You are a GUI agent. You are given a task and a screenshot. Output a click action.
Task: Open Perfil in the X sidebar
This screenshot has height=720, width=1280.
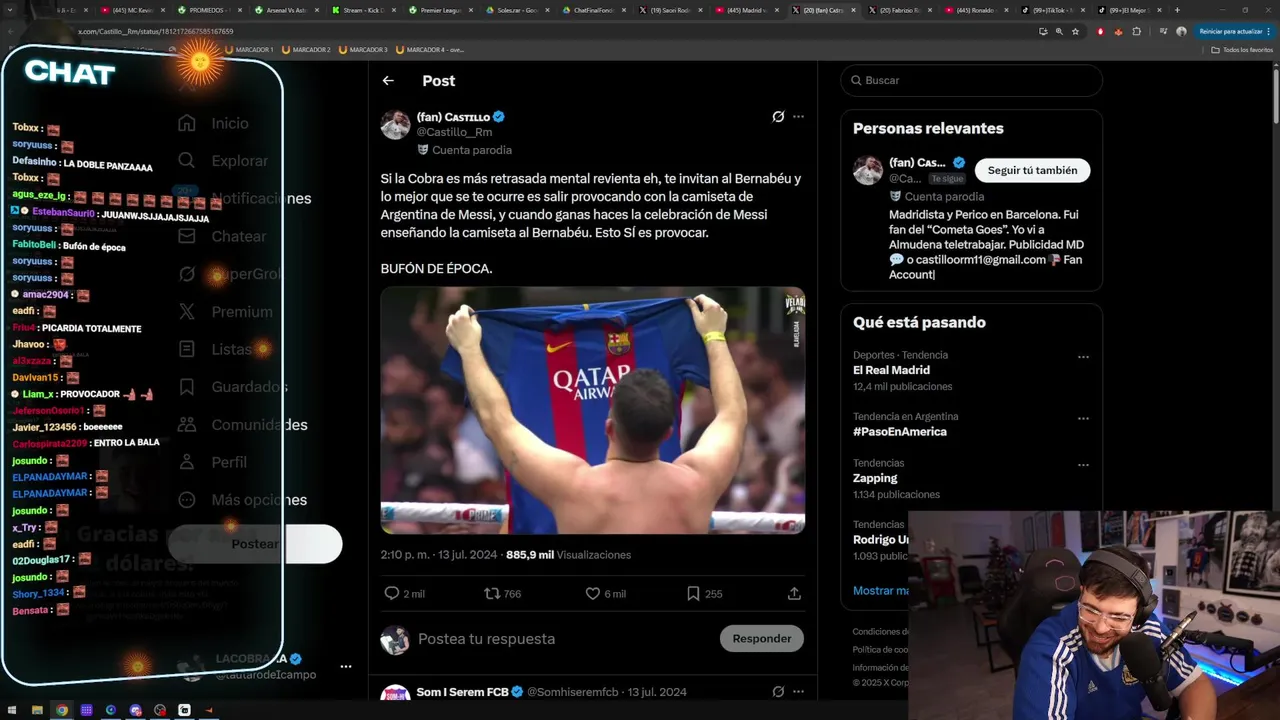point(212,462)
